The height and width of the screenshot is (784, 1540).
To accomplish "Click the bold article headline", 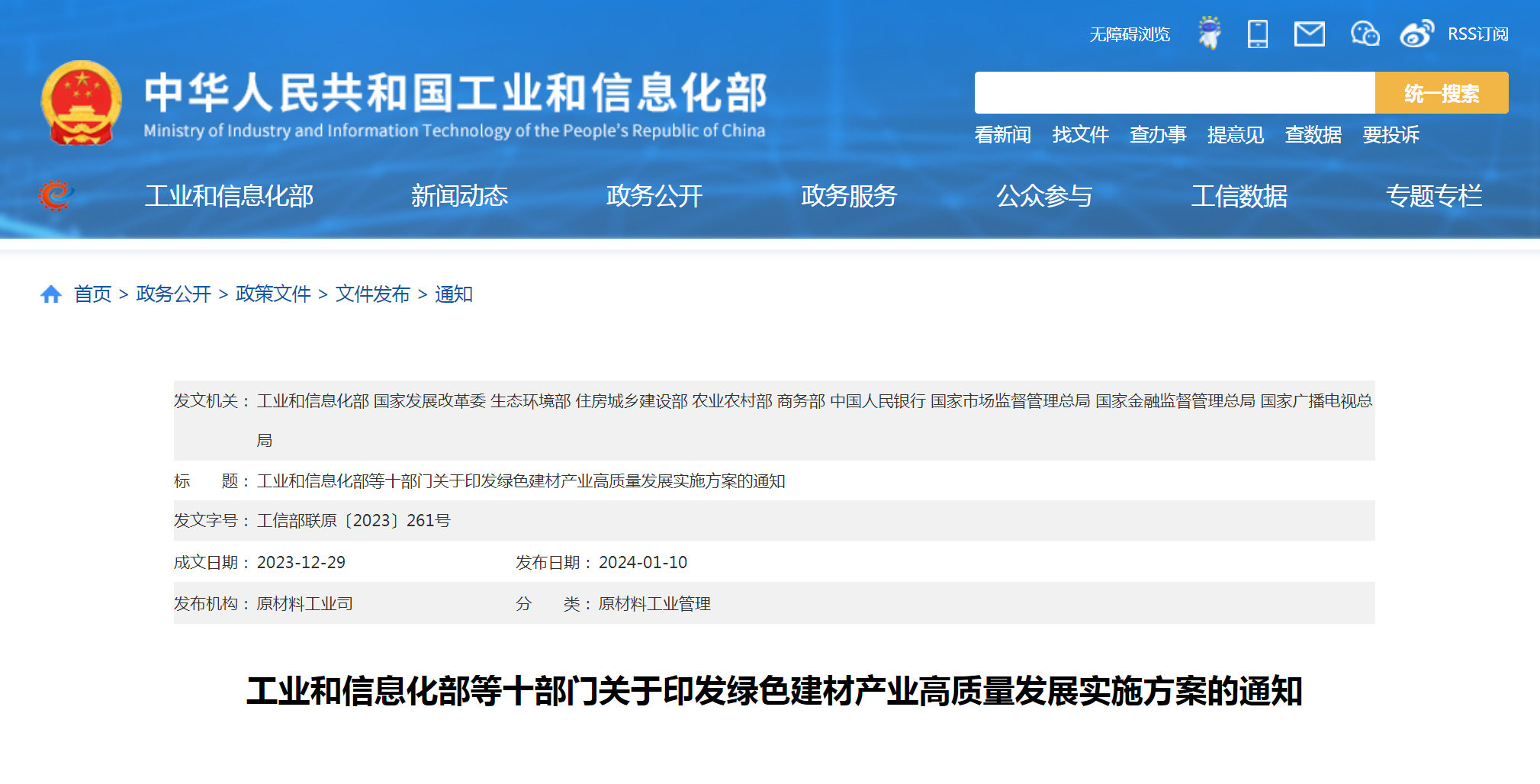I will click(x=774, y=691).
